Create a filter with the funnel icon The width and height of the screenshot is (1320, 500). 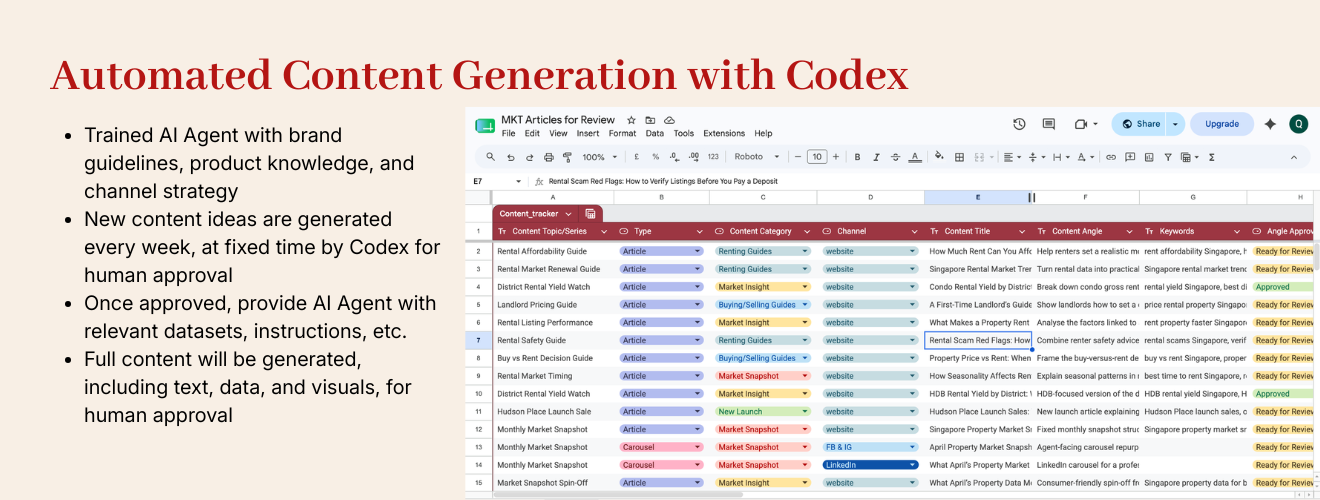click(x=1168, y=157)
